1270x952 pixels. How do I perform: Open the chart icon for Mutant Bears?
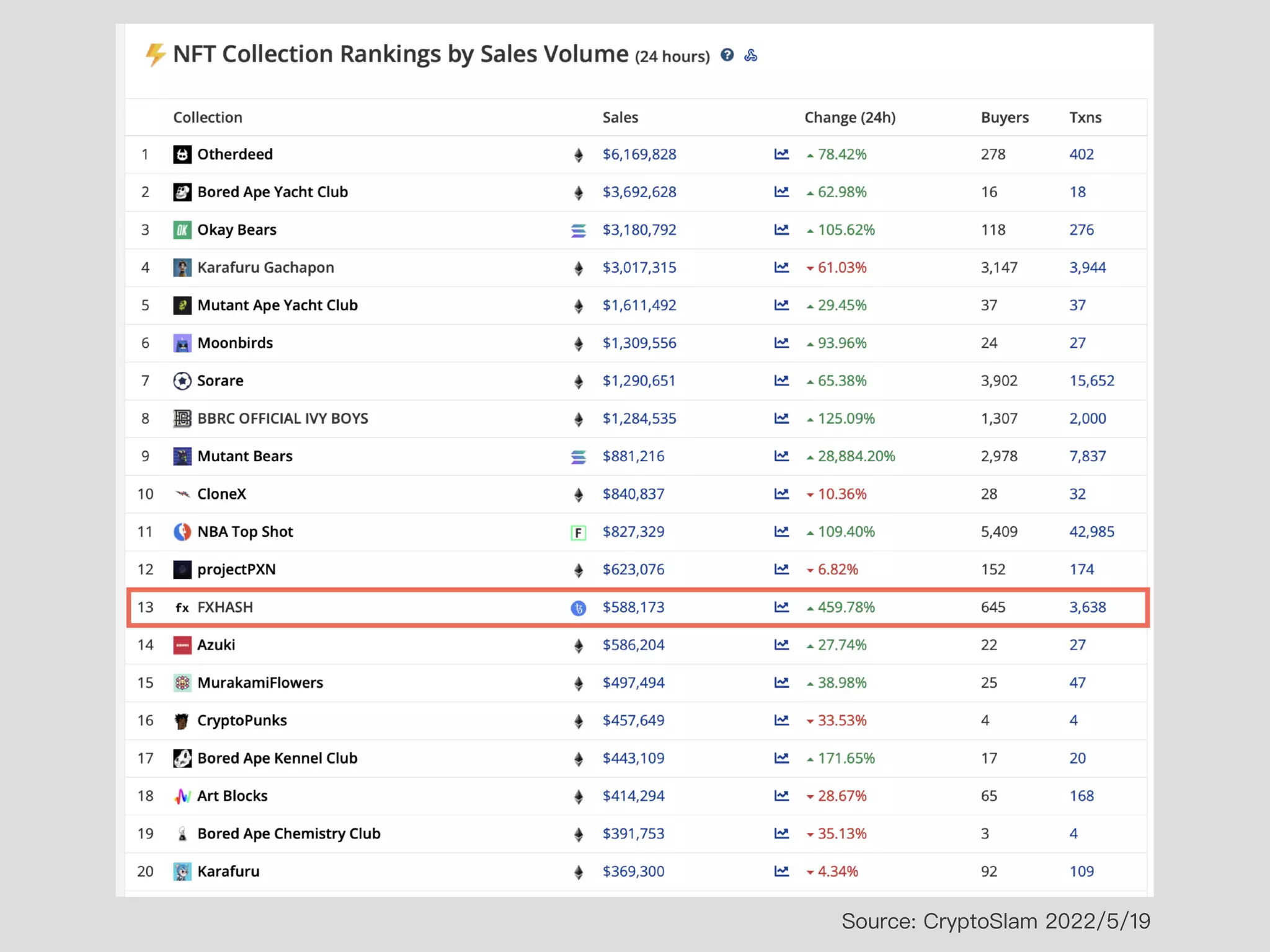pos(781,456)
